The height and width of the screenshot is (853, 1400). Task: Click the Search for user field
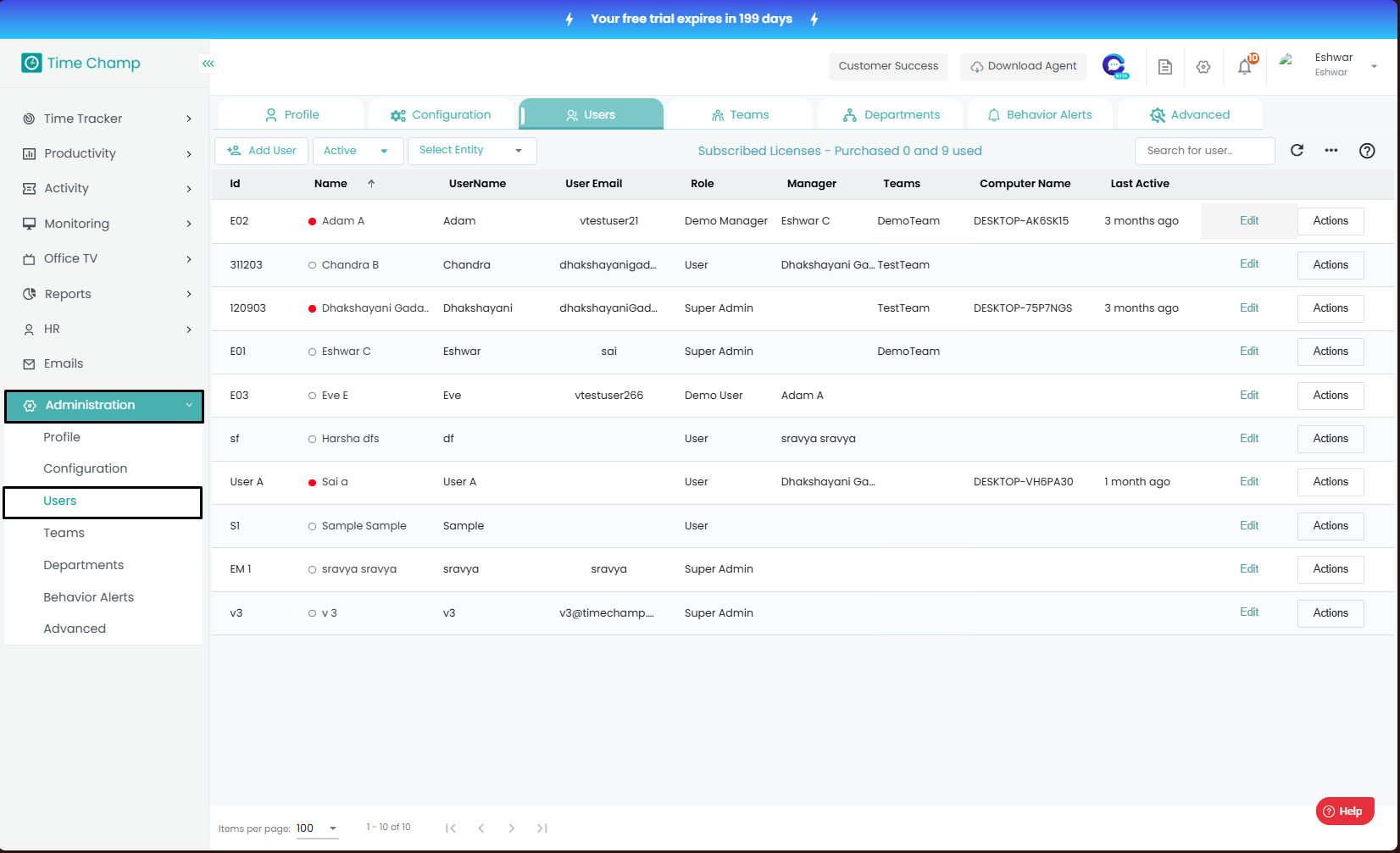(1203, 151)
